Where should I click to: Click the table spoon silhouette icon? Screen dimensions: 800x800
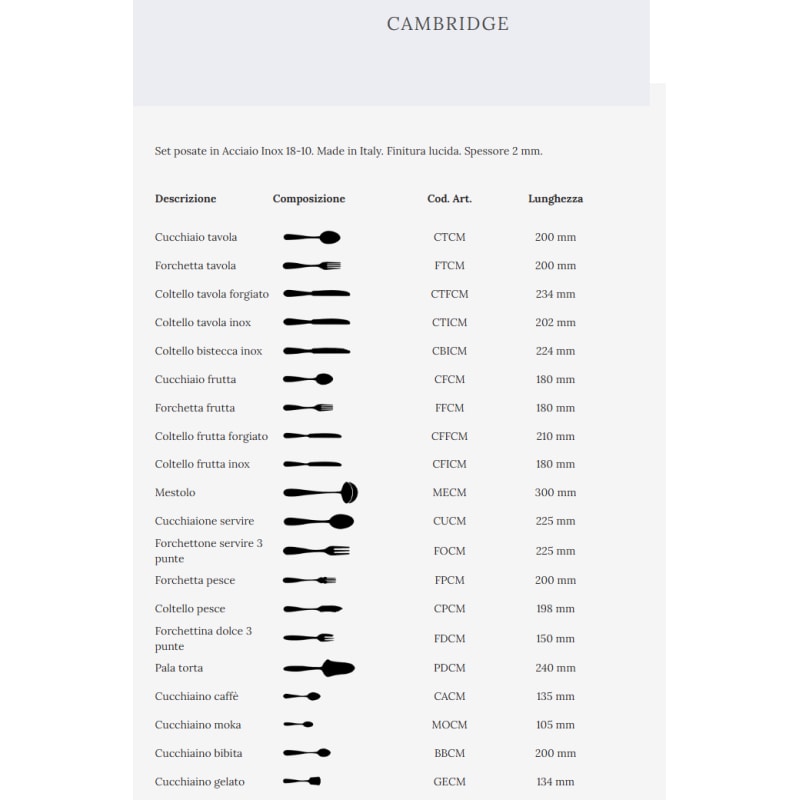point(312,237)
